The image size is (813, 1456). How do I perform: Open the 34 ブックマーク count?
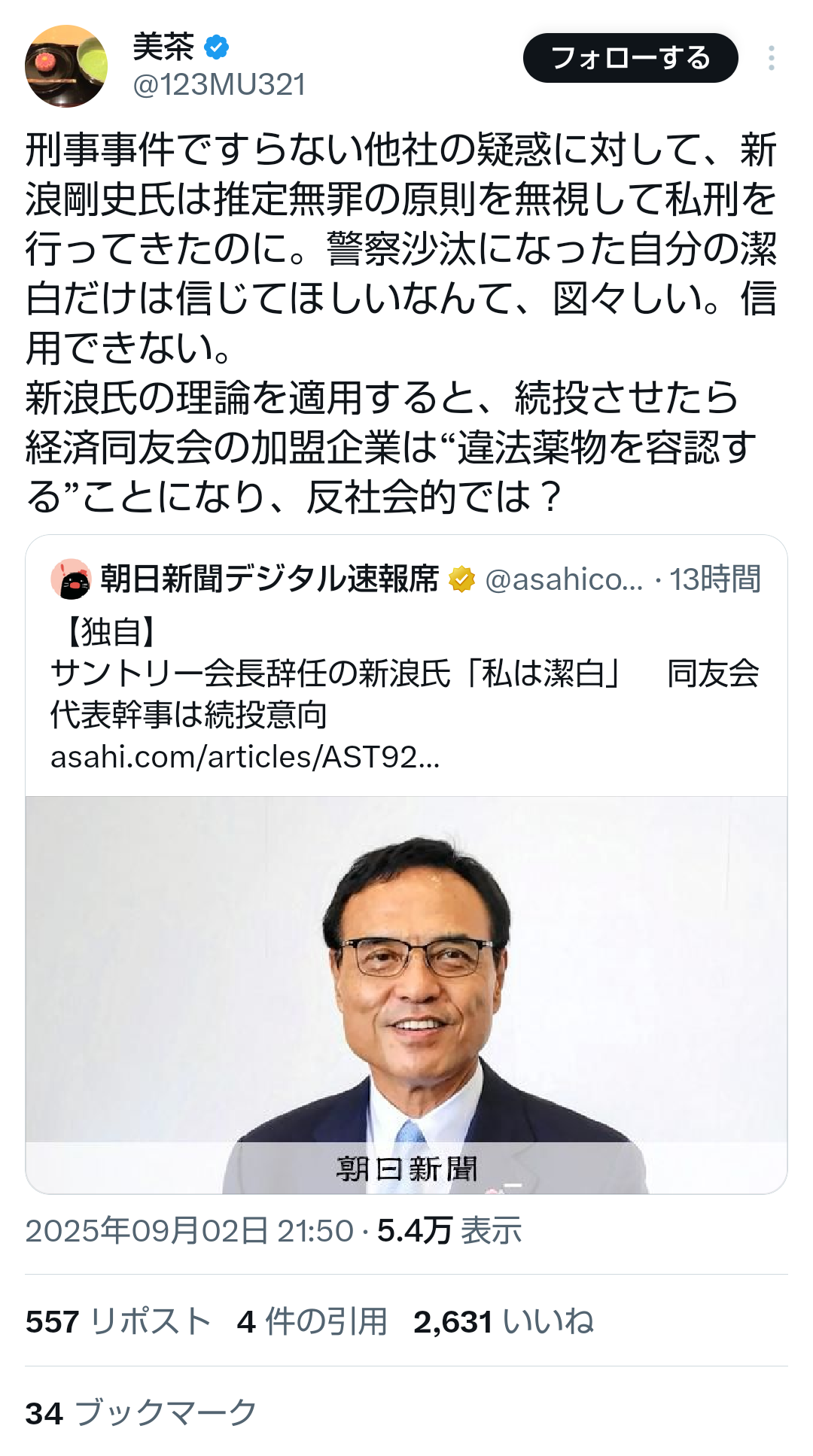[x=142, y=1413]
